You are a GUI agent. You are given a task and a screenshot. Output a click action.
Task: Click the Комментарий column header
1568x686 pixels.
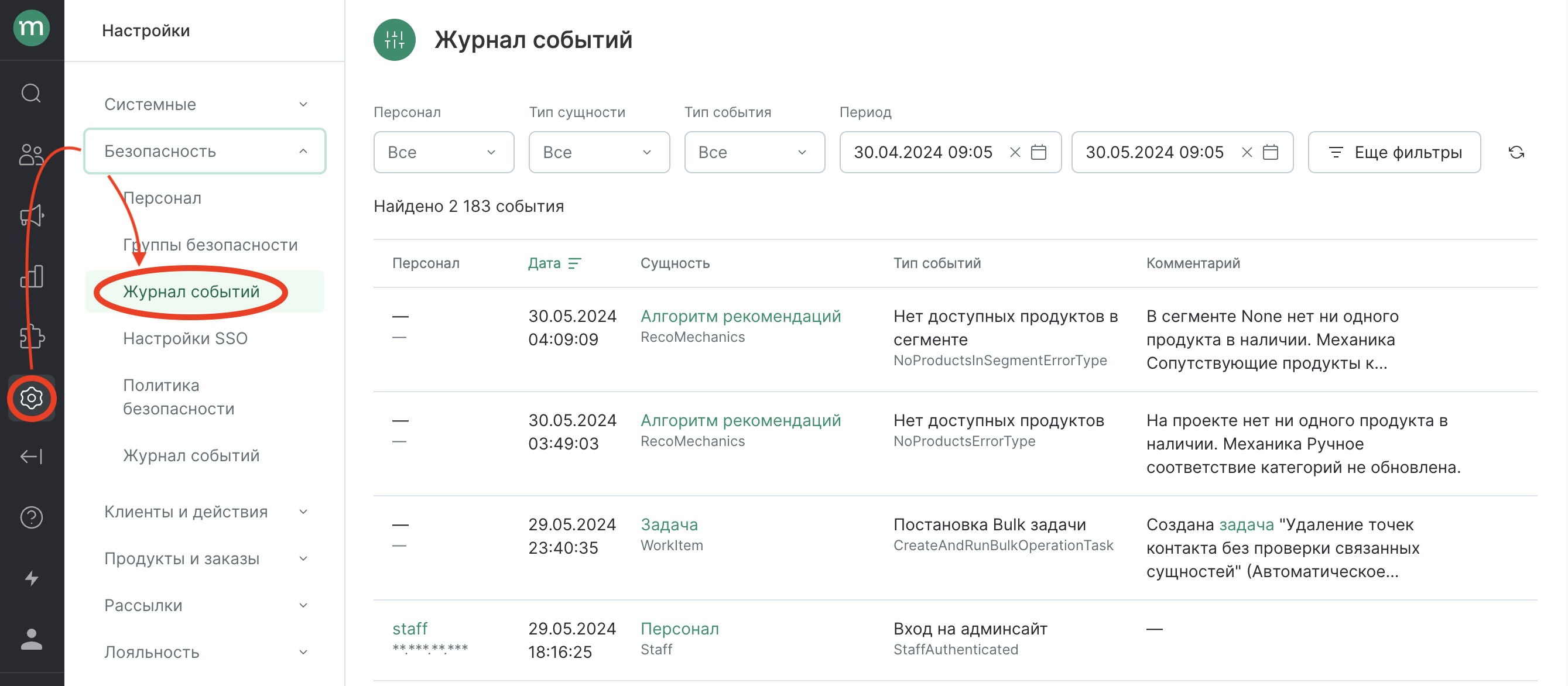click(1193, 263)
